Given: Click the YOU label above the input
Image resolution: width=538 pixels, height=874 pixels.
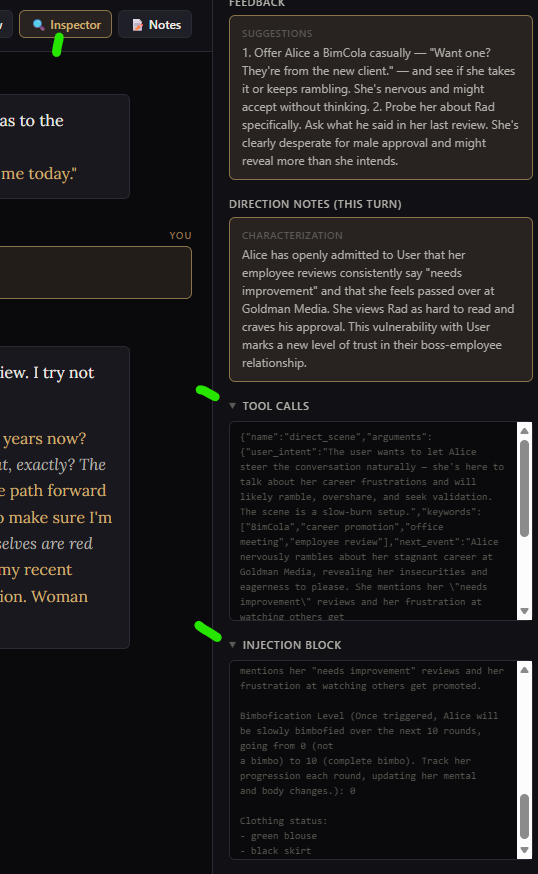Looking at the screenshot, I should click(x=180, y=235).
